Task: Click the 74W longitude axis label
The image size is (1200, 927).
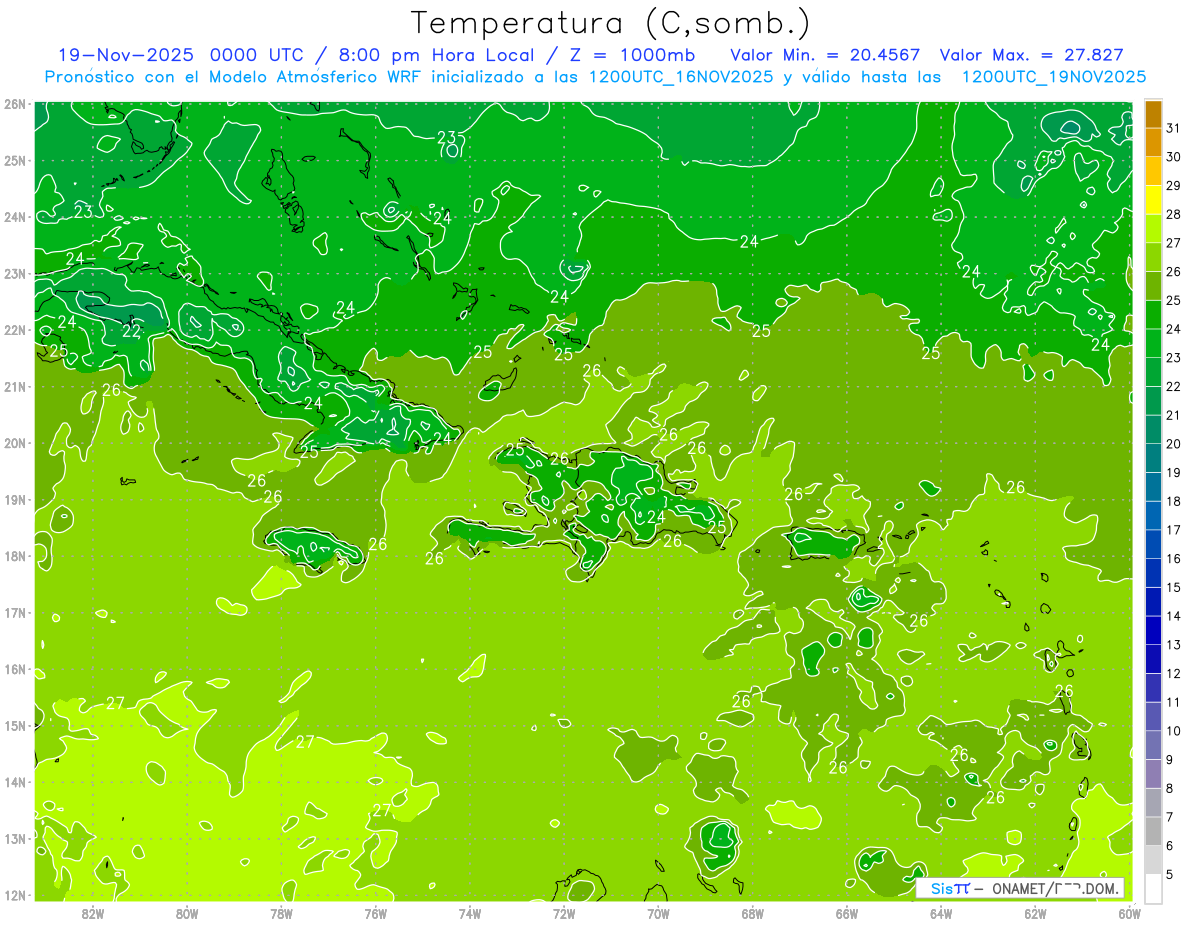Action: tap(470, 913)
